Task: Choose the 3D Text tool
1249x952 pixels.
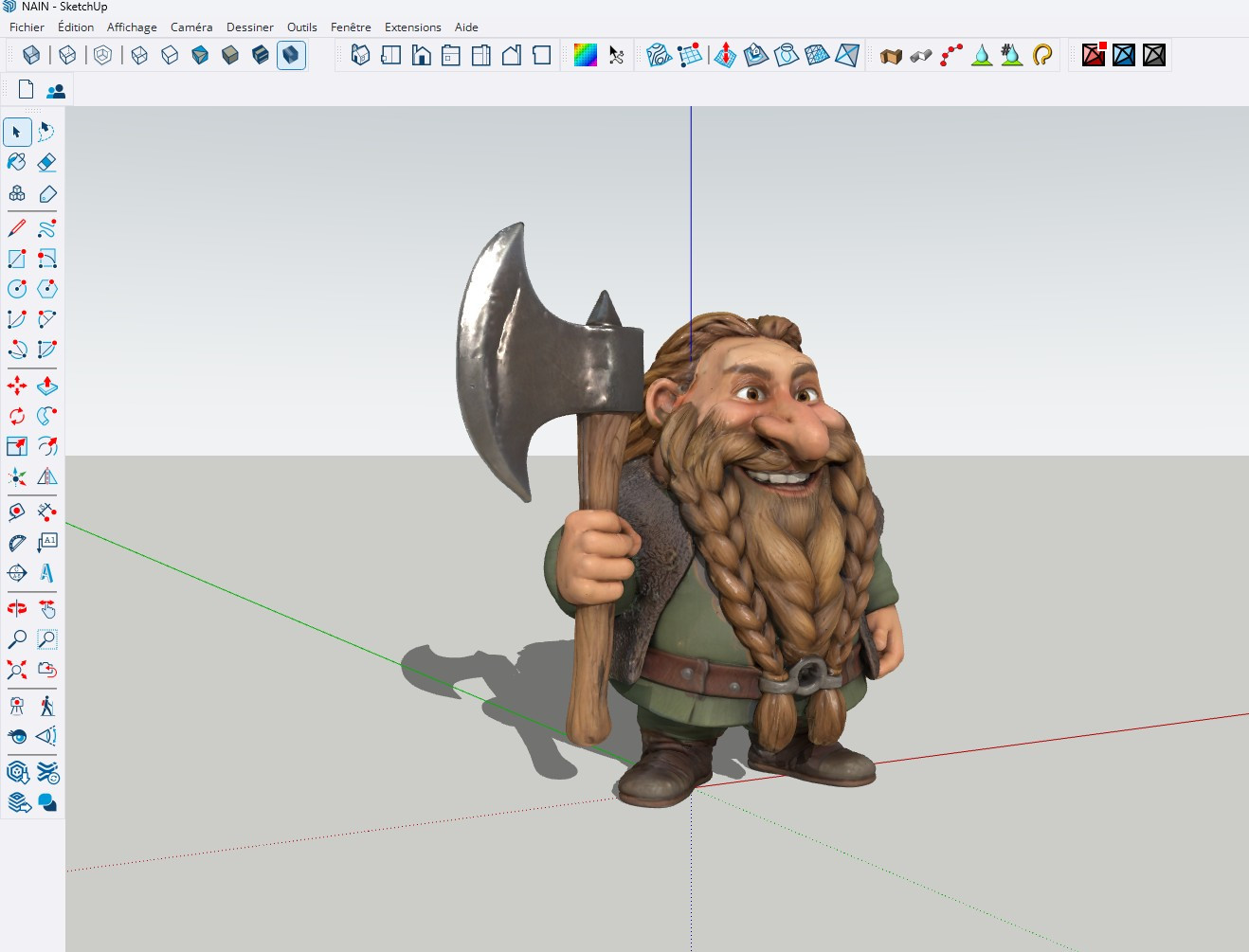Action: pos(46,573)
